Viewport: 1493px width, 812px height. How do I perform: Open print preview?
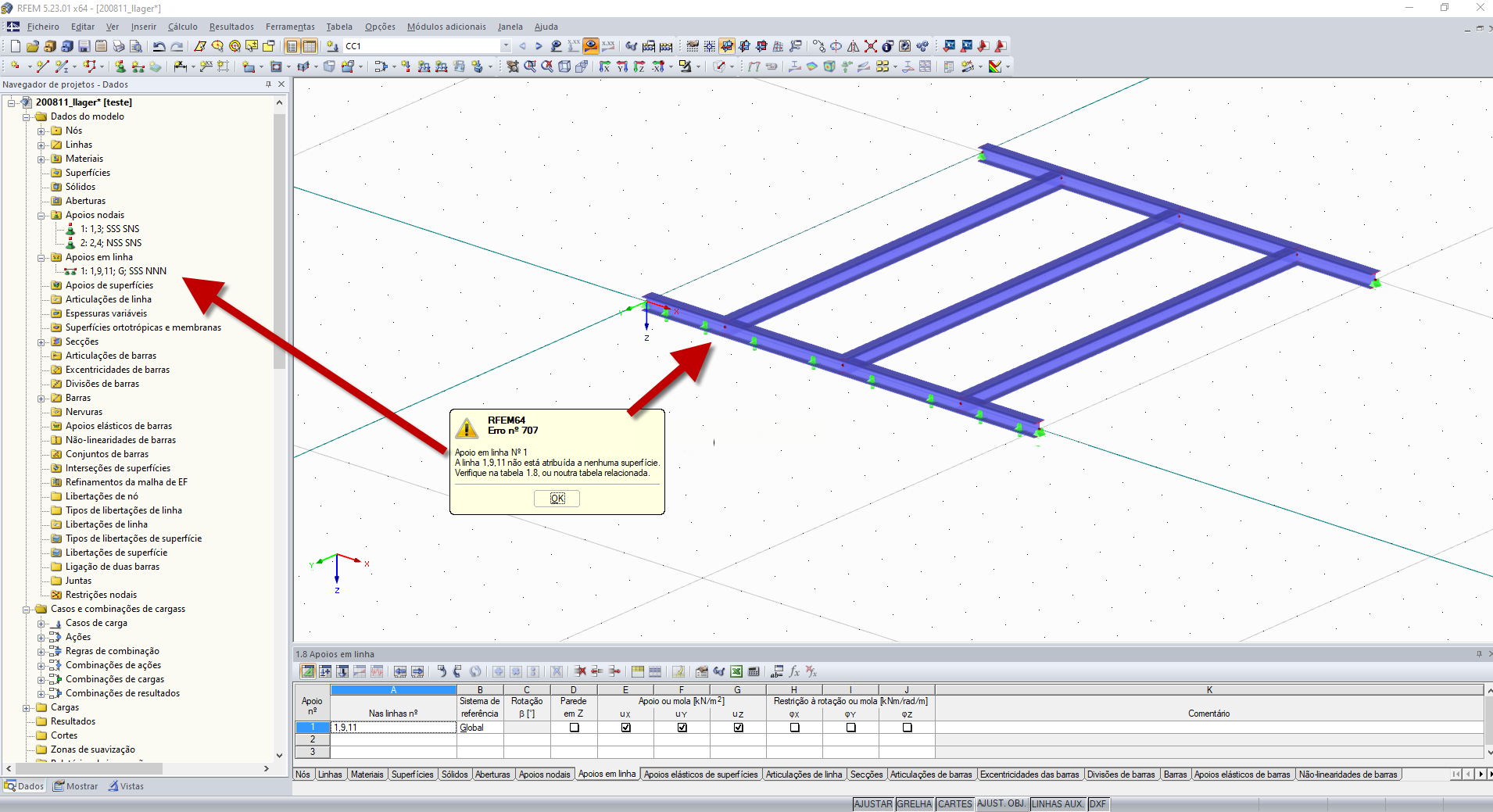point(135,46)
